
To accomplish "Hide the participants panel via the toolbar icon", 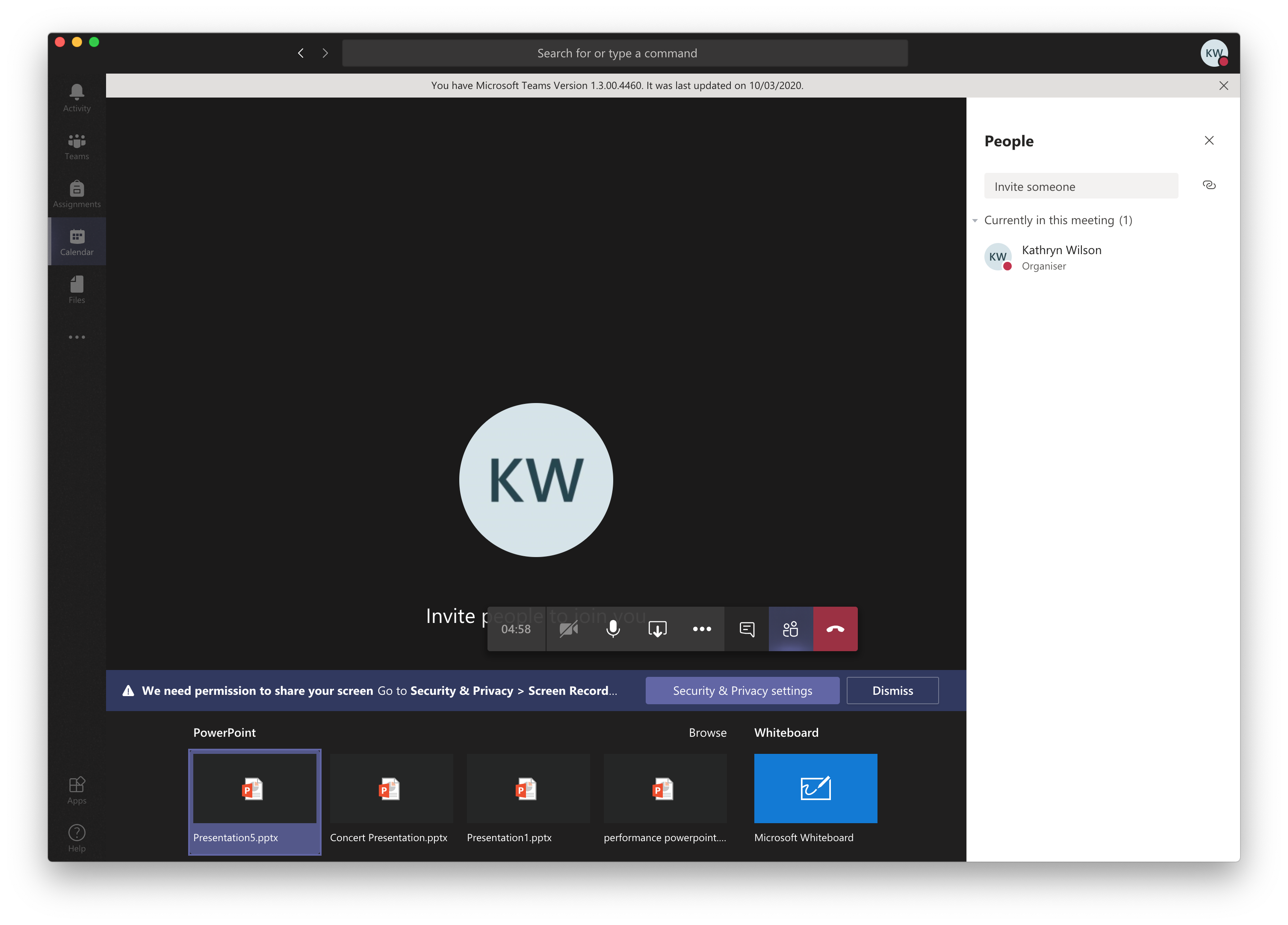I will 790,629.
